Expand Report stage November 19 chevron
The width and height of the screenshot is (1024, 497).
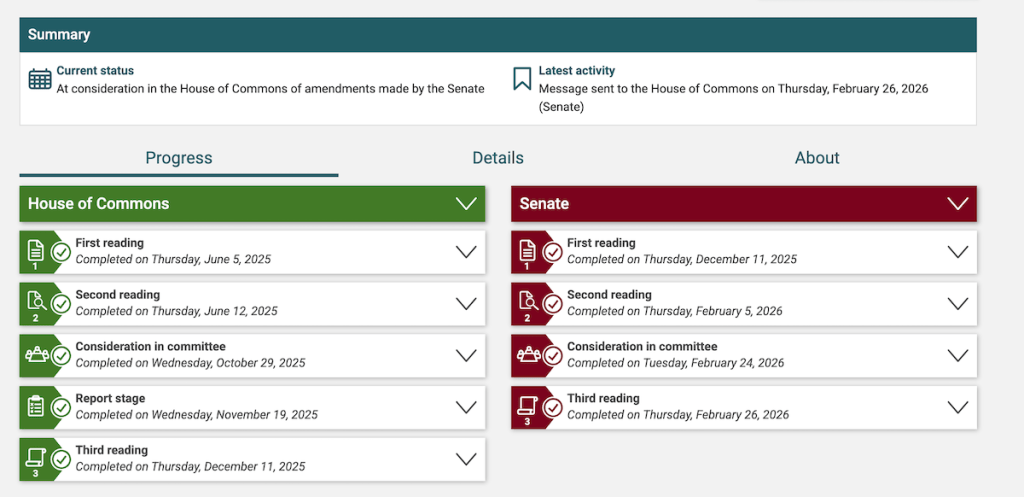tap(466, 408)
